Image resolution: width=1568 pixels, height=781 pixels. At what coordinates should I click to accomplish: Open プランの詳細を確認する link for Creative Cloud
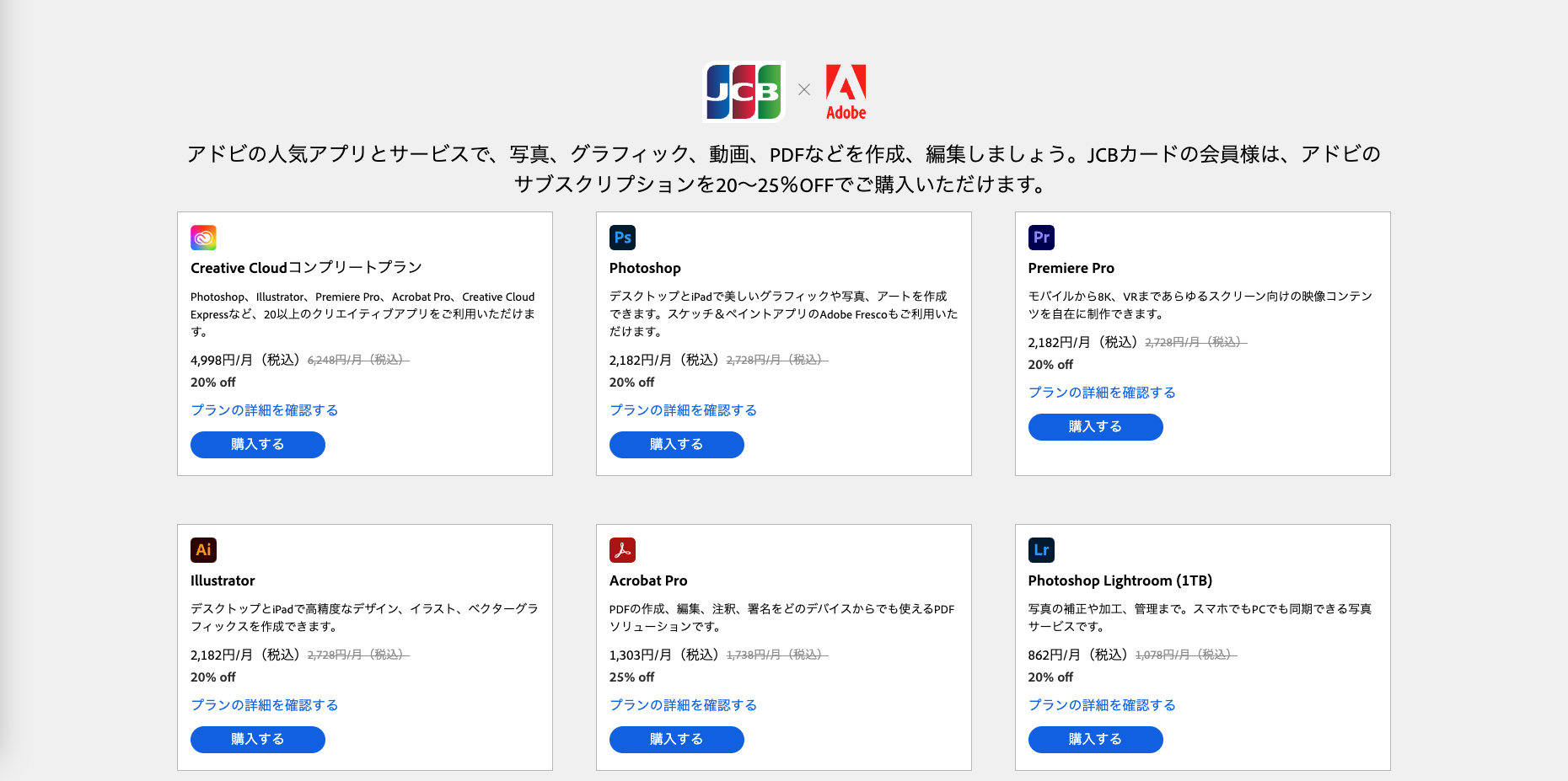264,410
